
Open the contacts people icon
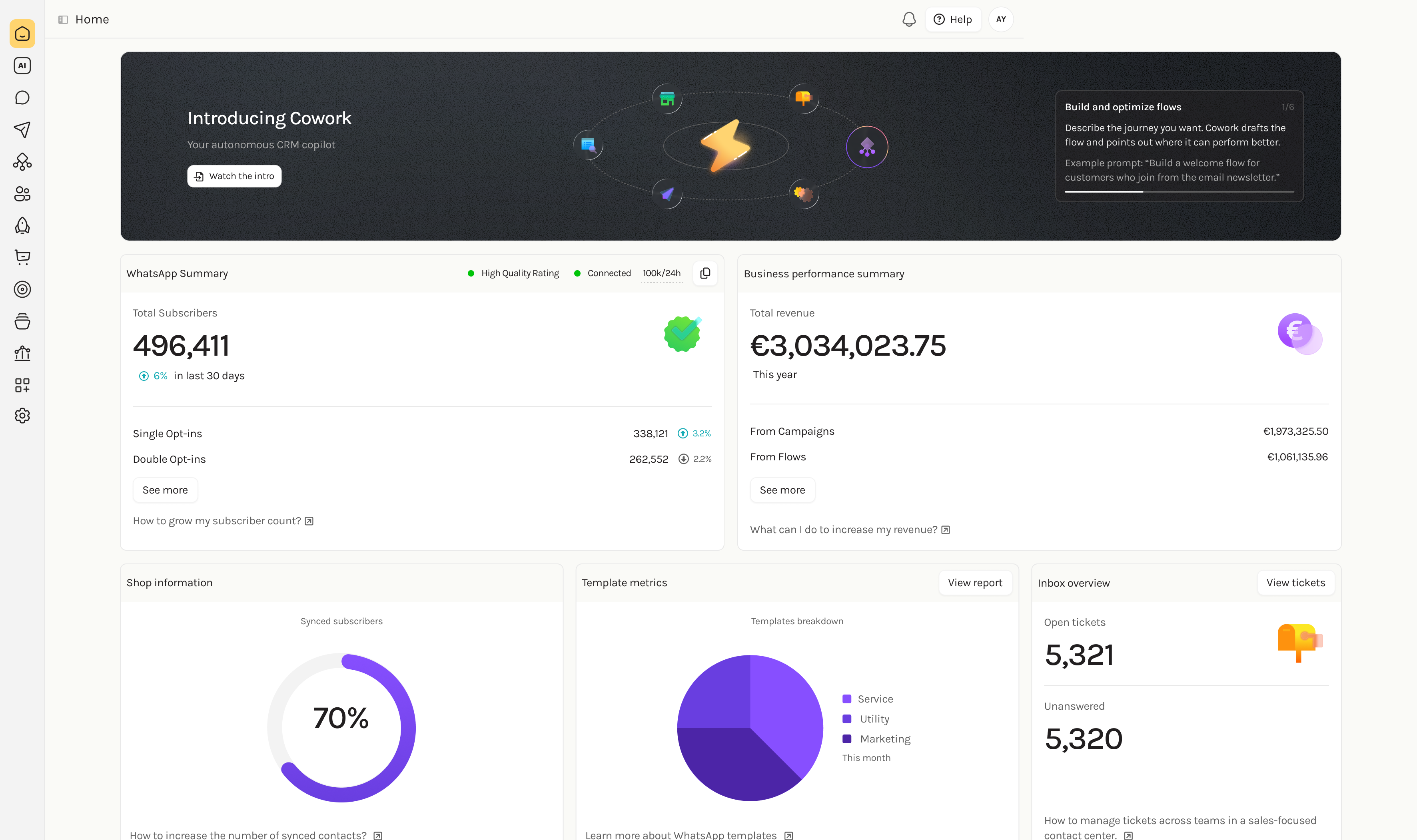pos(22,193)
